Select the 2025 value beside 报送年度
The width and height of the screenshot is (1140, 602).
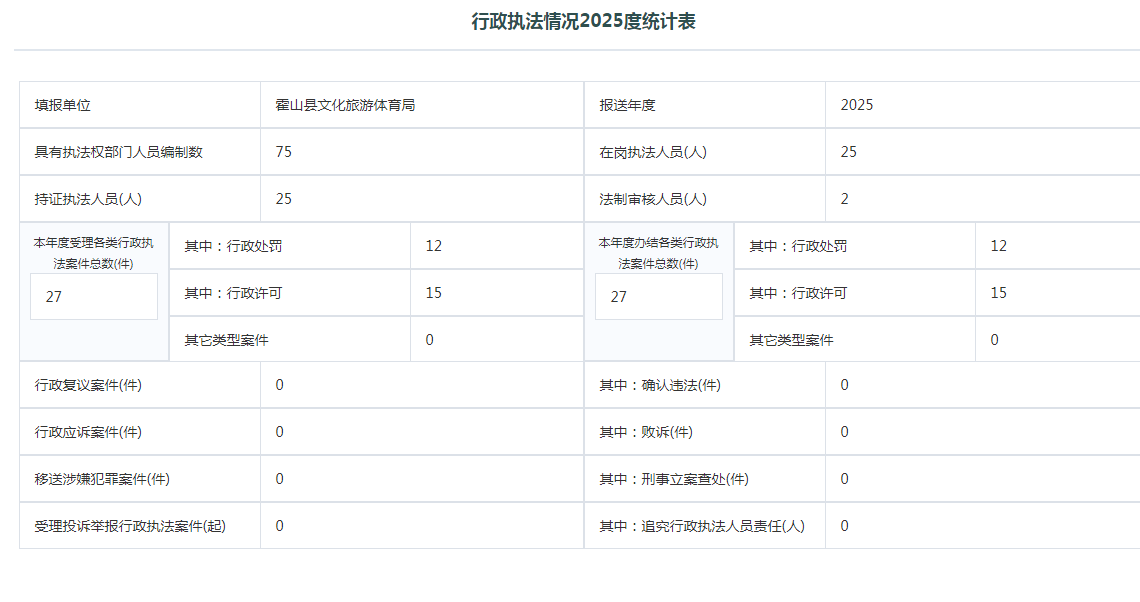pos(857,105)
